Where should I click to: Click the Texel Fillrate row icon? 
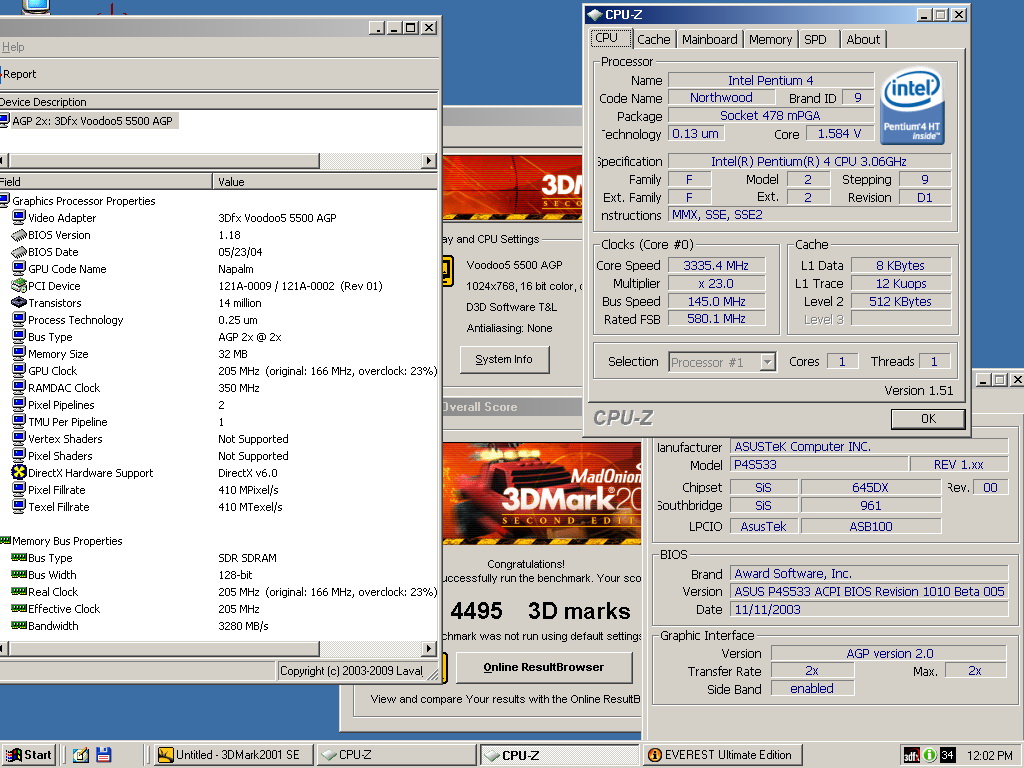[19, 506]
